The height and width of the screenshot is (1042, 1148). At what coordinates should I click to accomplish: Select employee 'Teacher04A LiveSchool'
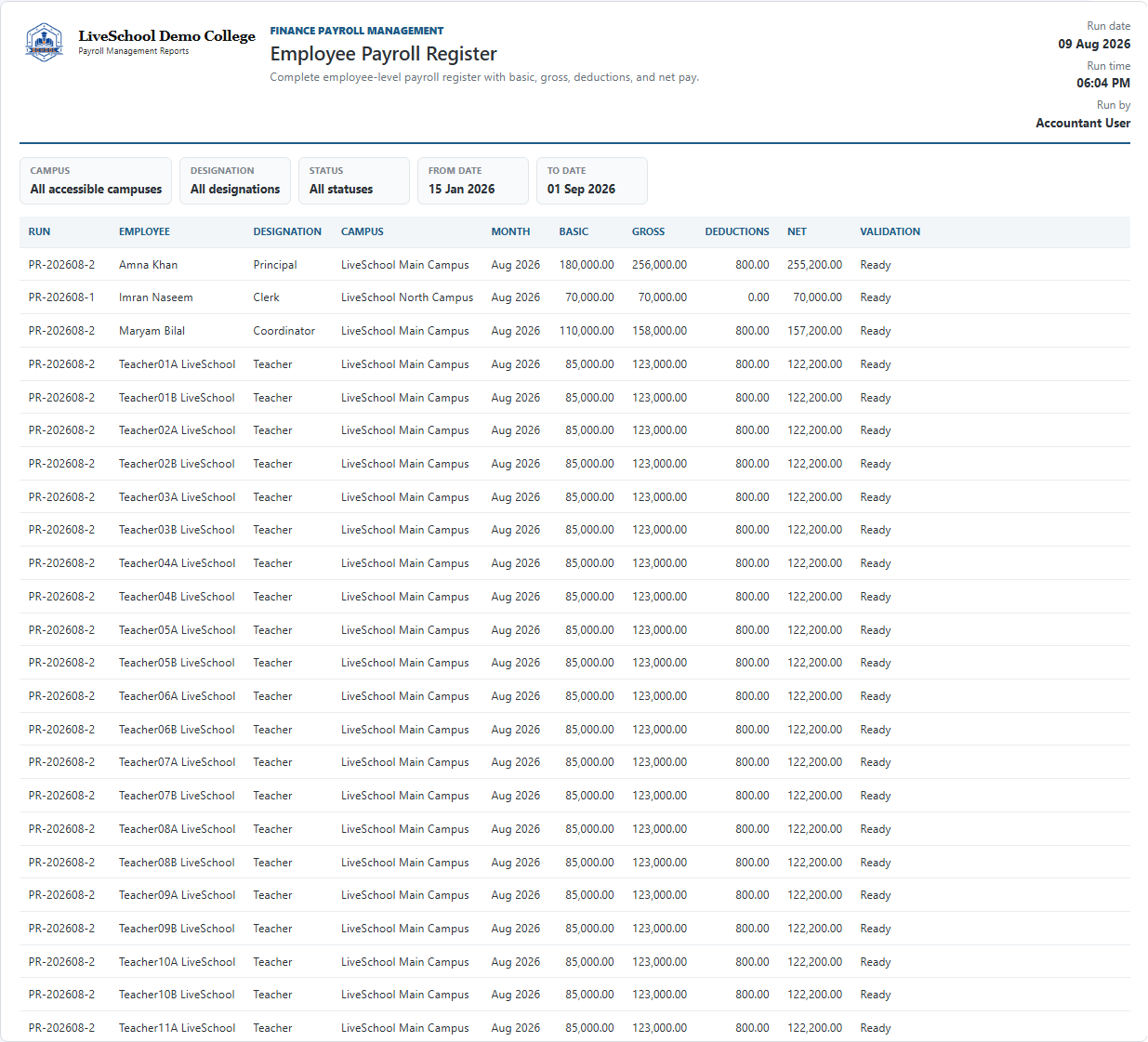(x=177, y=563)
